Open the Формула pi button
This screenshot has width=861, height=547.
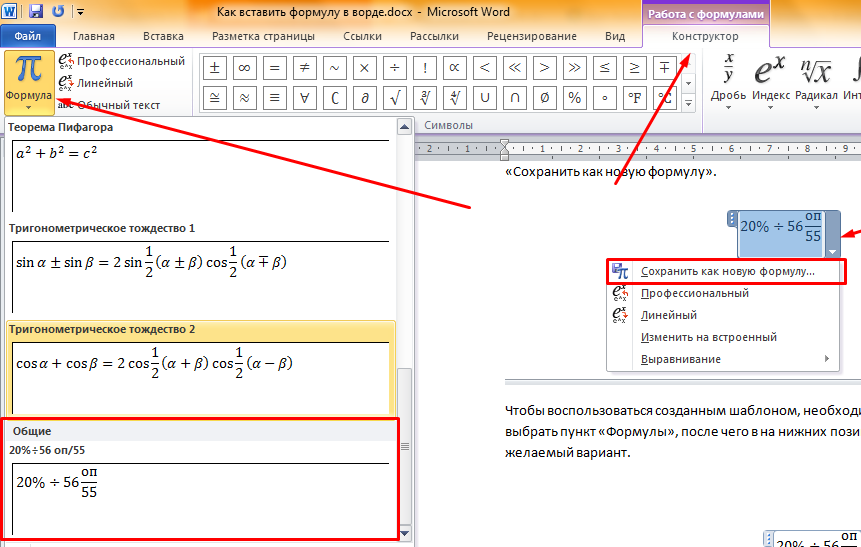point(29,82)
